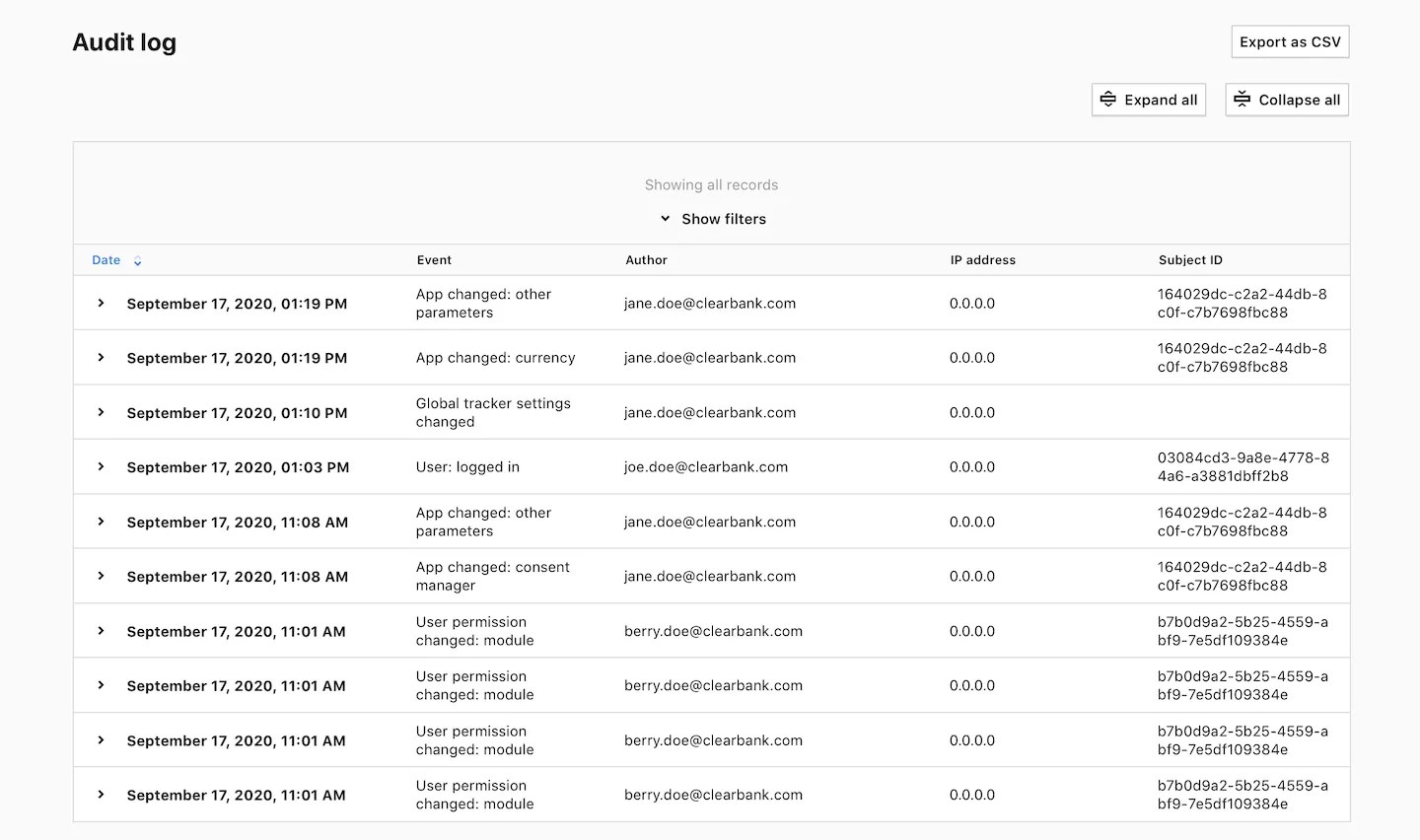Open the Show filters section
The height and width of the screenshot is (840, 1420).
712,219
